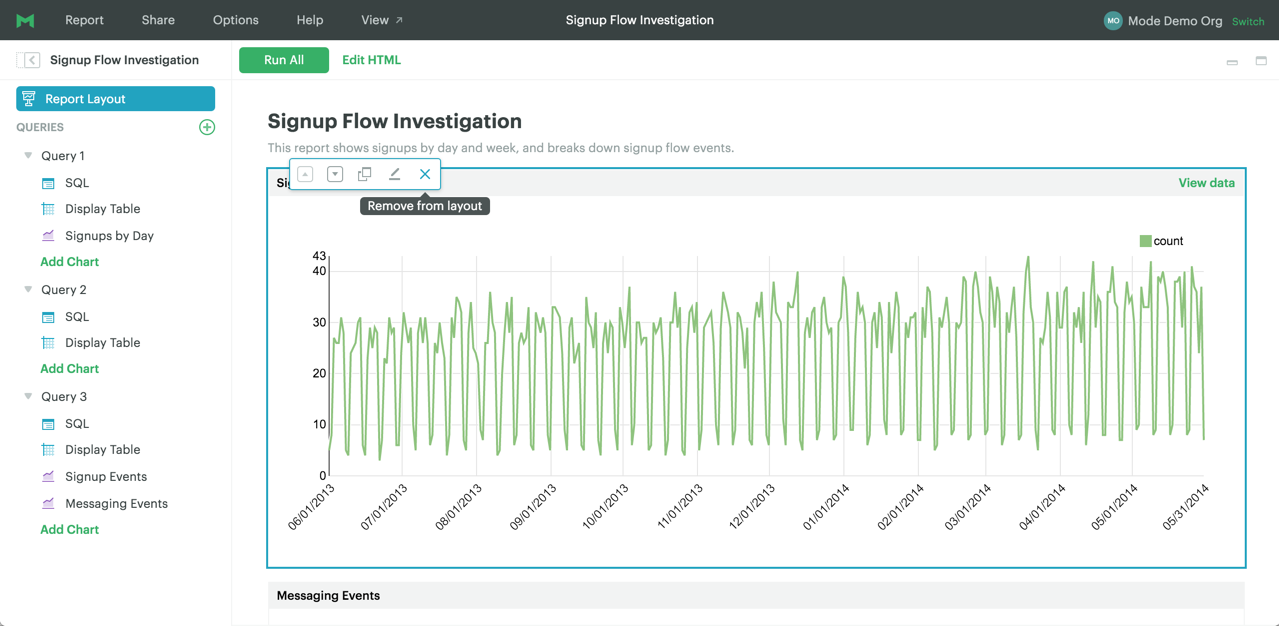
Task: Open the Messaging Events chart in sidebar
Action: [x=116, y=504]
